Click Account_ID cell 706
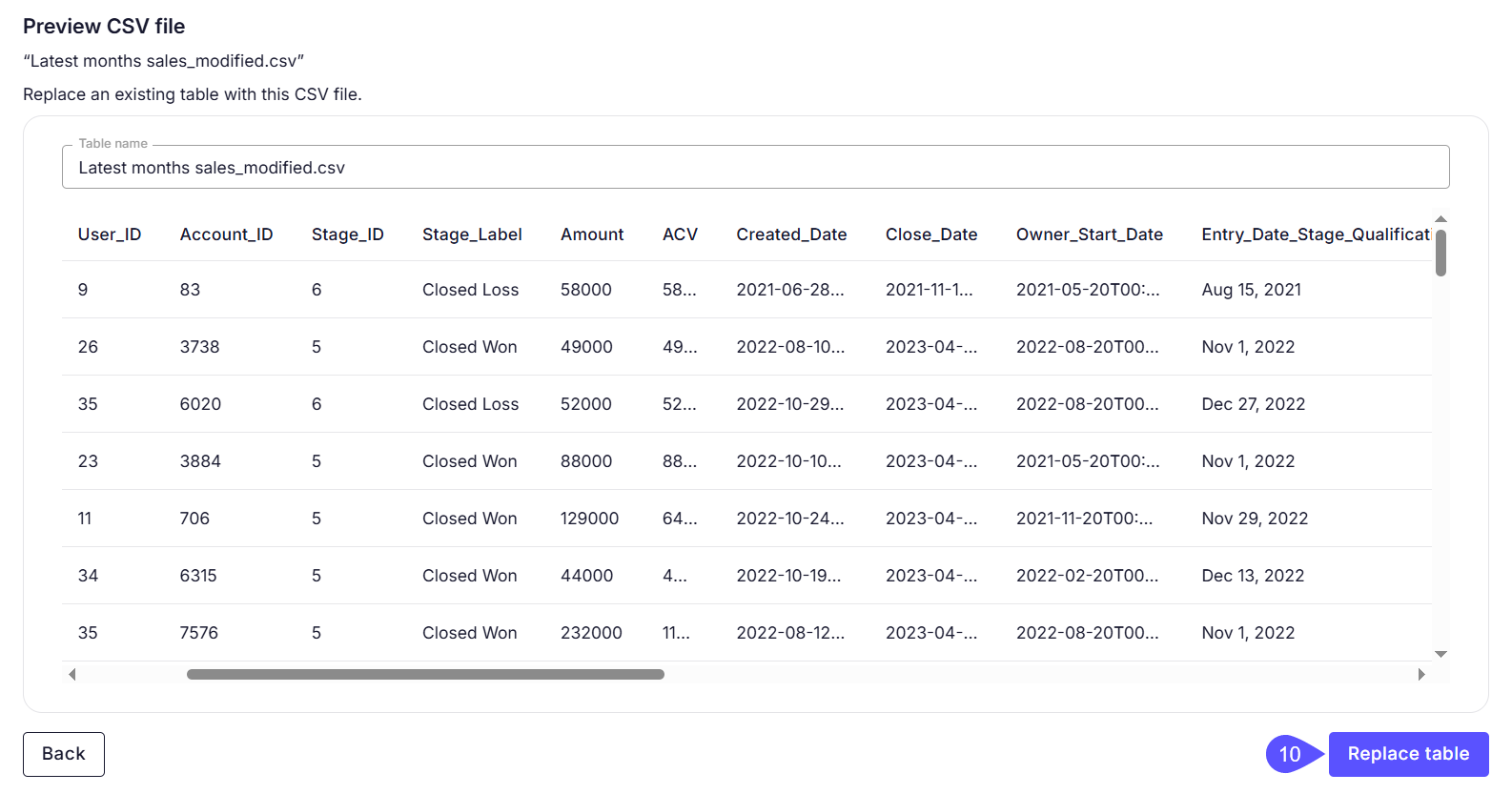Screen dimensions: 1512x794 point(194,519)
